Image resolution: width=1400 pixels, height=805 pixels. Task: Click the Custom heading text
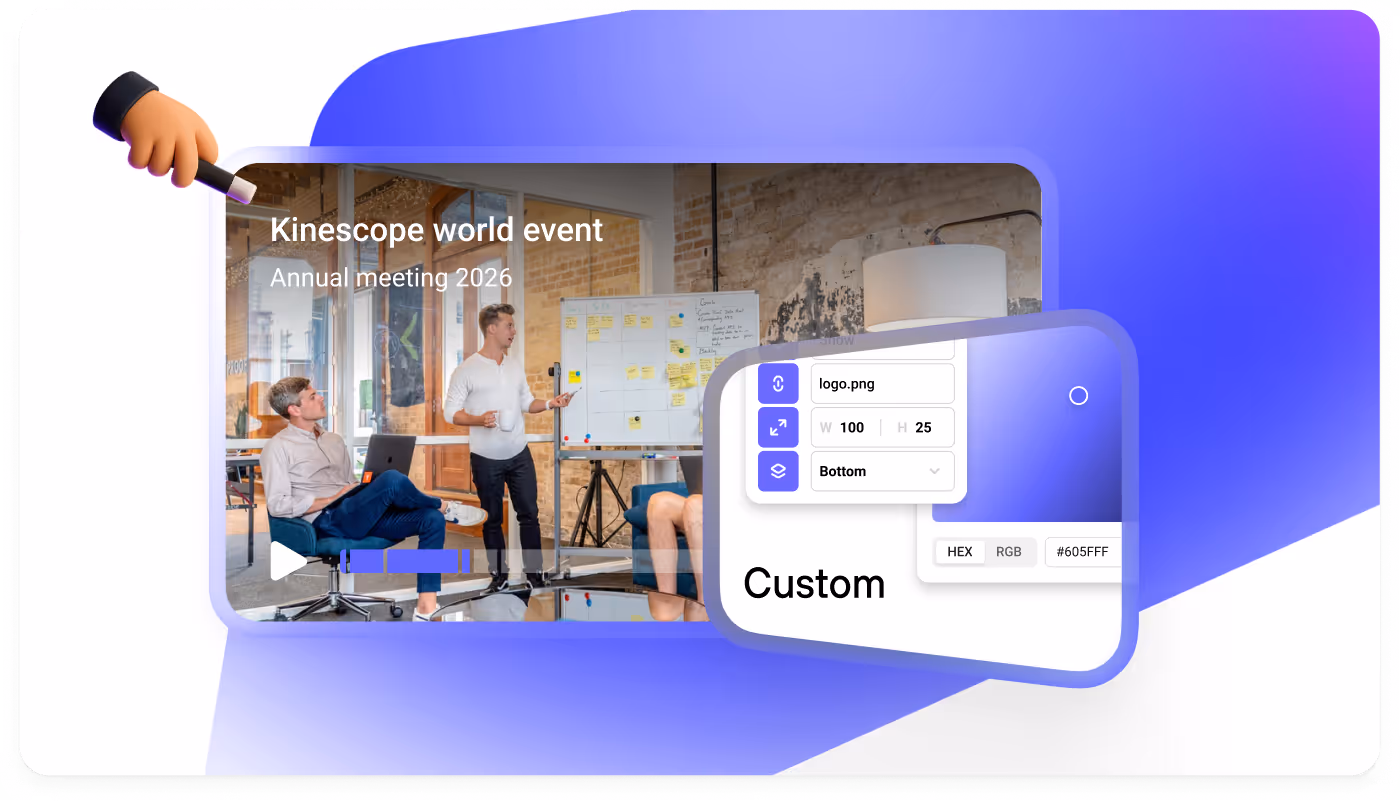[814, 584]
